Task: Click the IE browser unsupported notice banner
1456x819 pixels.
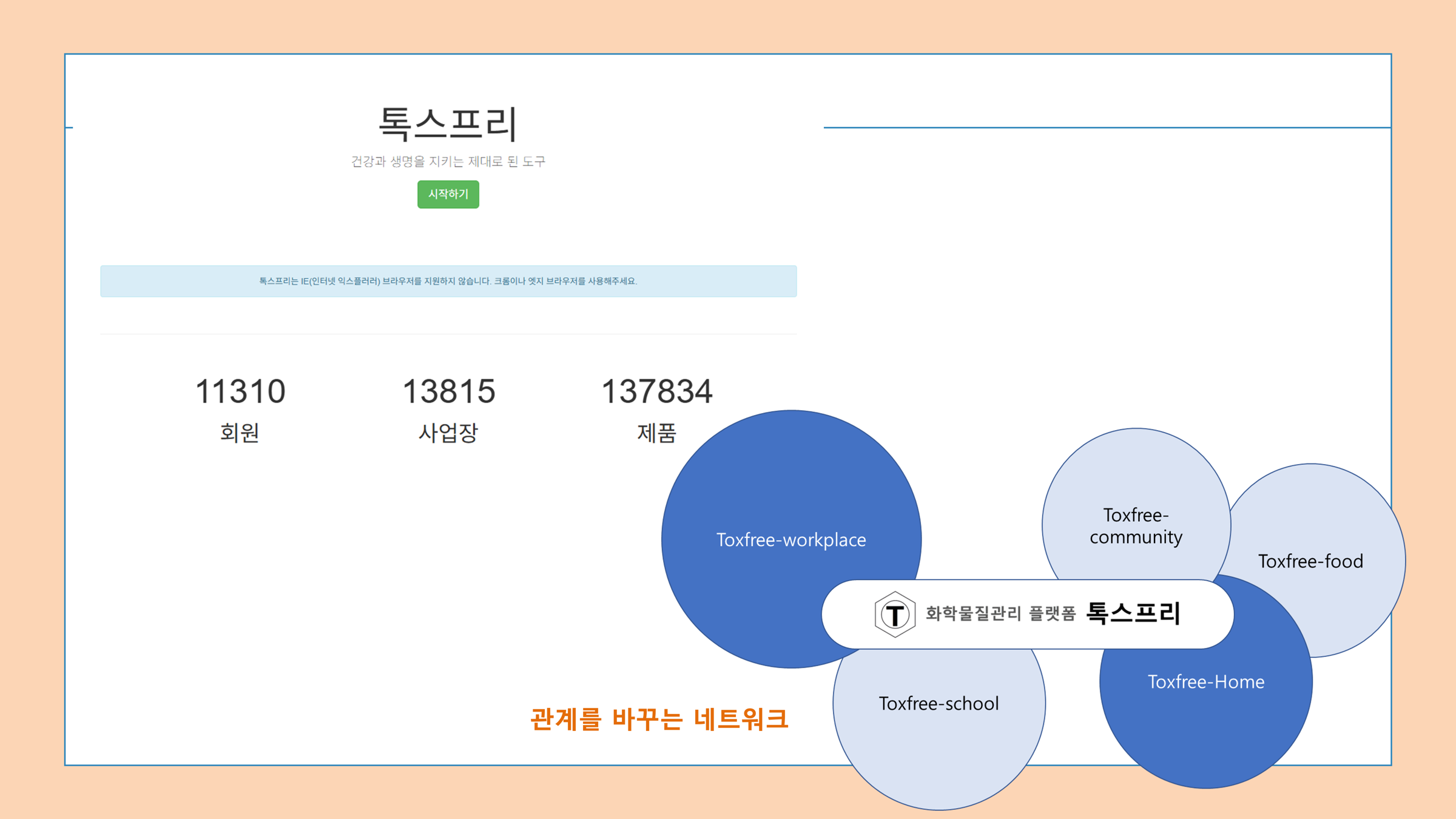Action: point(448,281)
